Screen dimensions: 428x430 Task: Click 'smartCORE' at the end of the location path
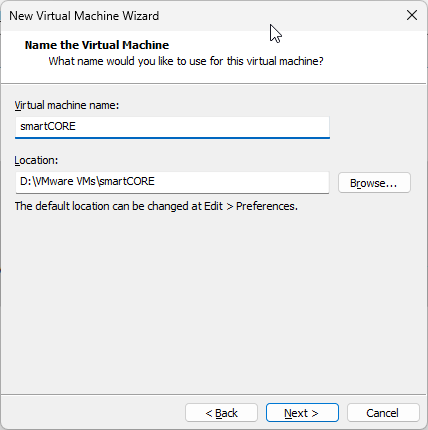tap(127, 181)
